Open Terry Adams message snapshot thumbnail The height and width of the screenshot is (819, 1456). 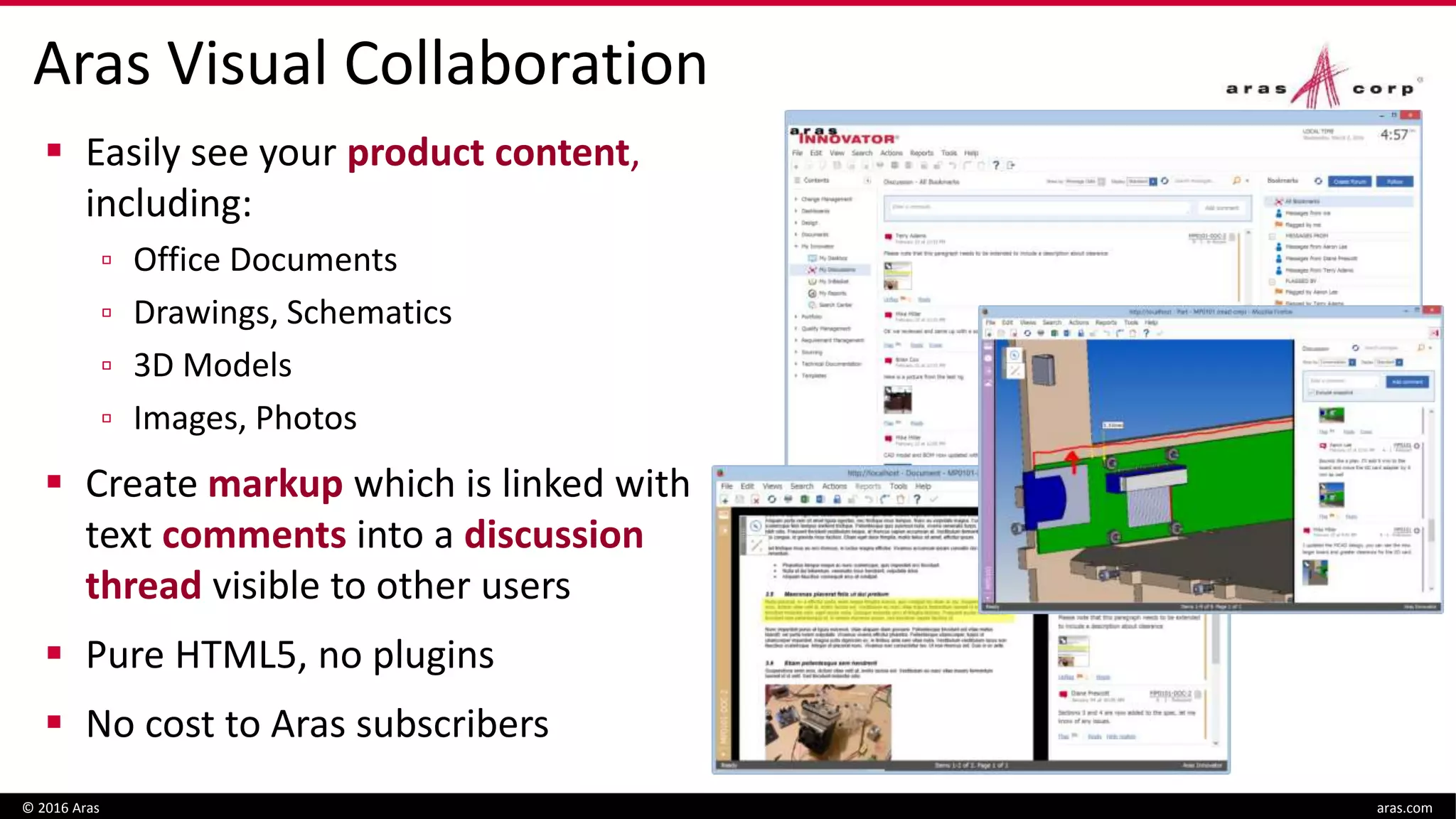pyautogui.click(x=897, y=277)
